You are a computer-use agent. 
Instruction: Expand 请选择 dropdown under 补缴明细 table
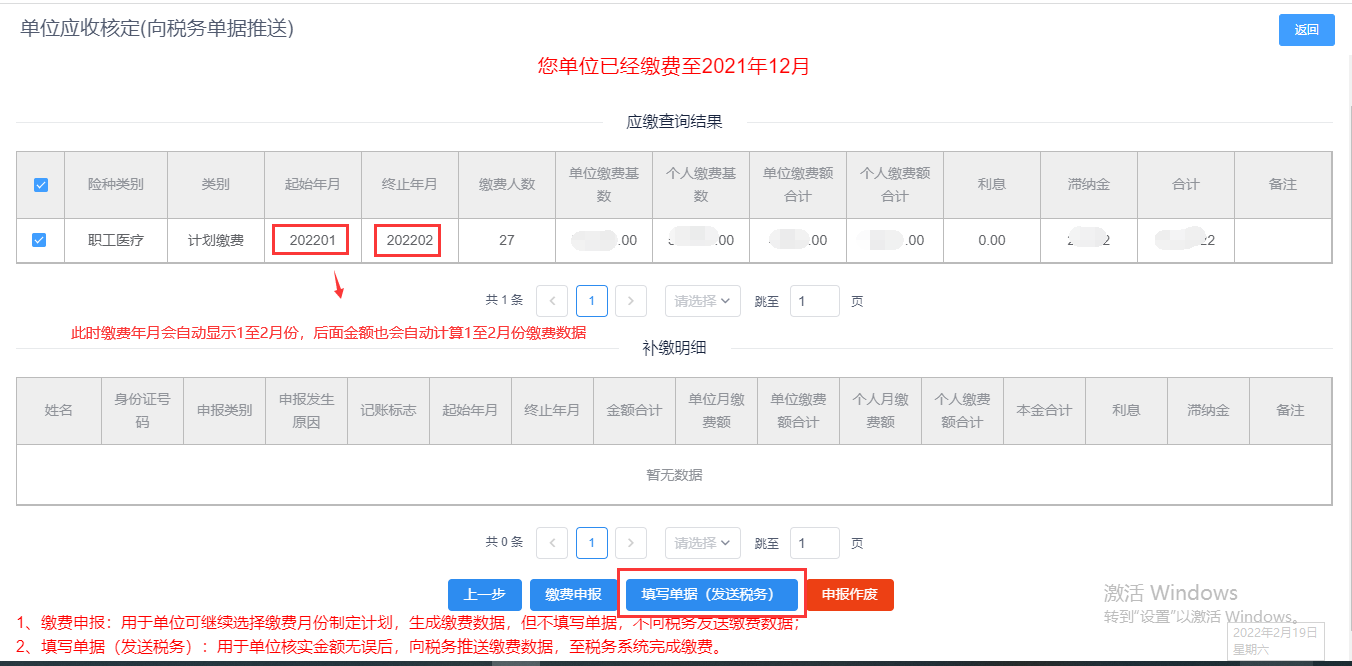(x=702, y=543)
